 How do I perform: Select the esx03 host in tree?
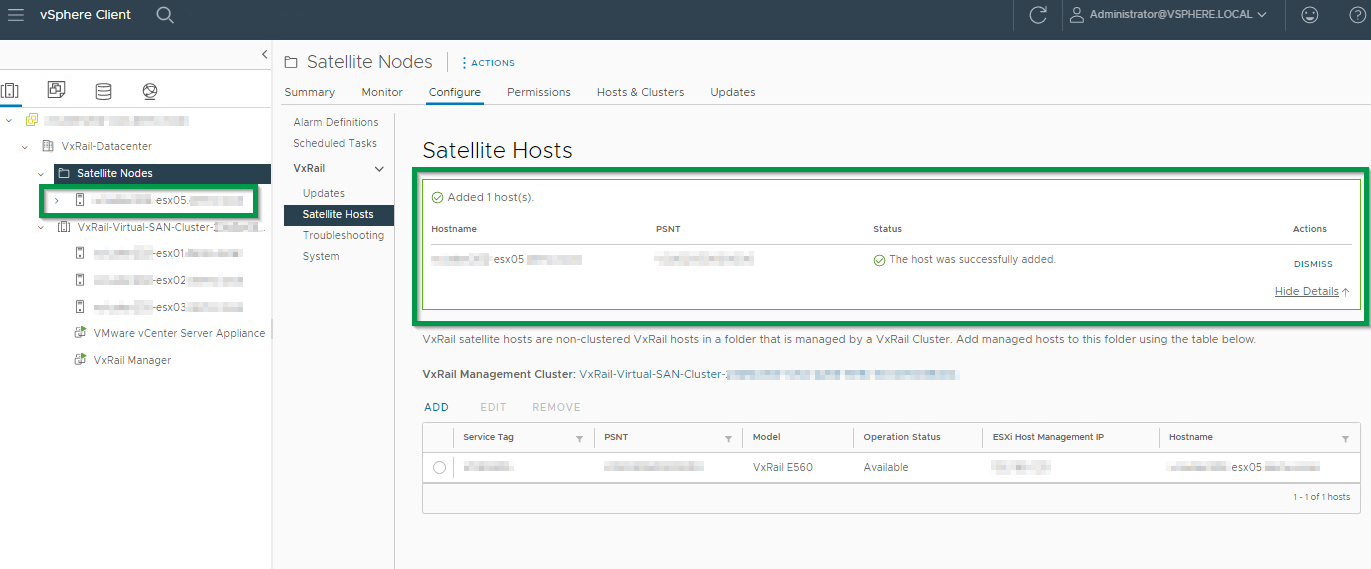169,307
